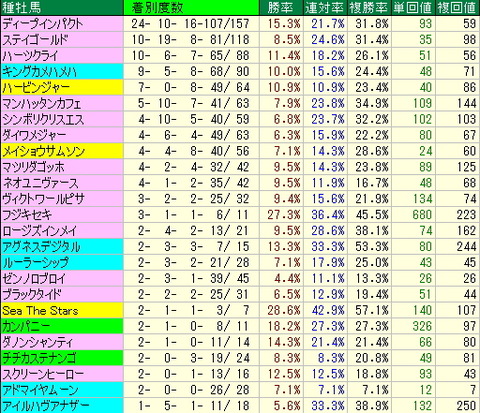480x413 pixels.
Task: Click ゼンノロブロイ's win rate 4.4%
Action: pos(287,279)
